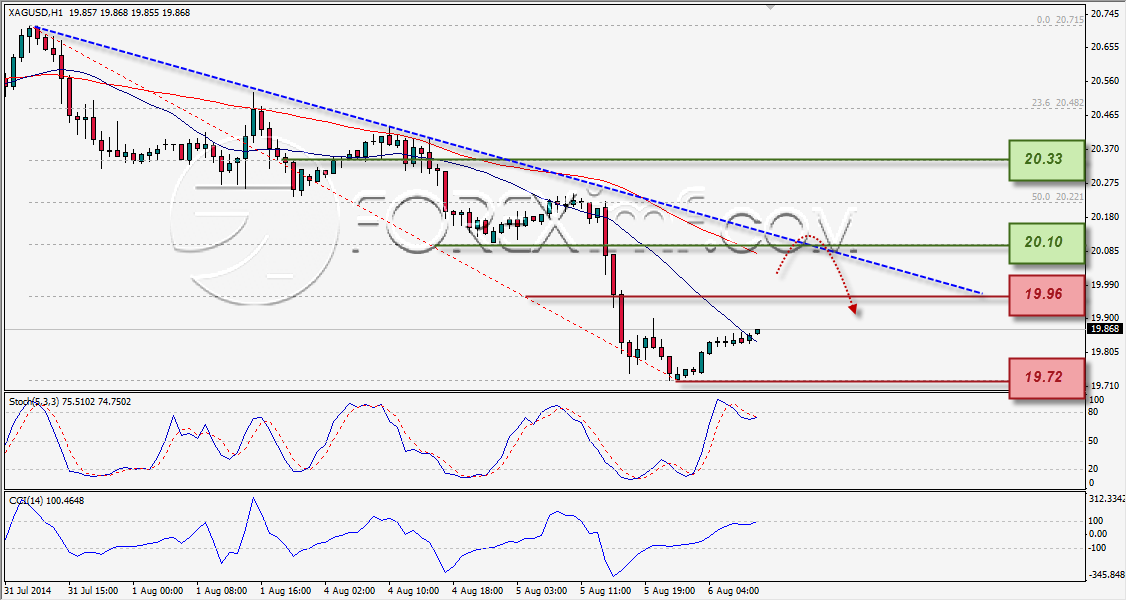Select the red 19.96 price label box
1127x601 pixels.
tap(1046, 295)
